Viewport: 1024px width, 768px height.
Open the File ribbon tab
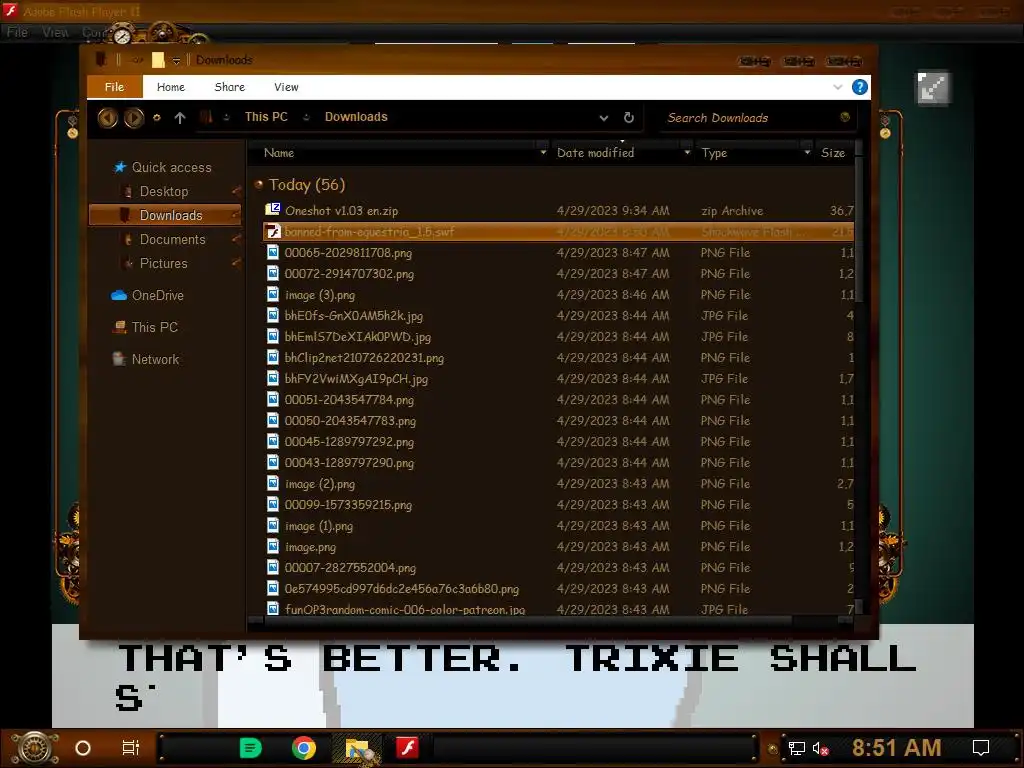click(114, 87)
